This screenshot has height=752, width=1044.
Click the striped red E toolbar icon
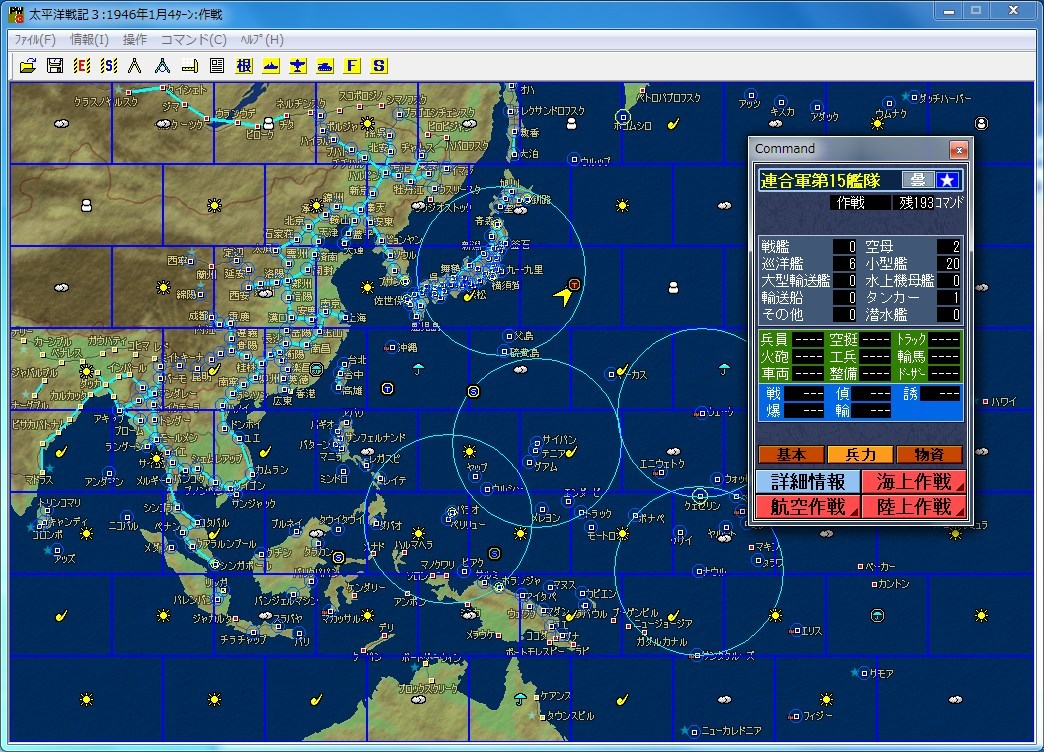pos(82,65)
